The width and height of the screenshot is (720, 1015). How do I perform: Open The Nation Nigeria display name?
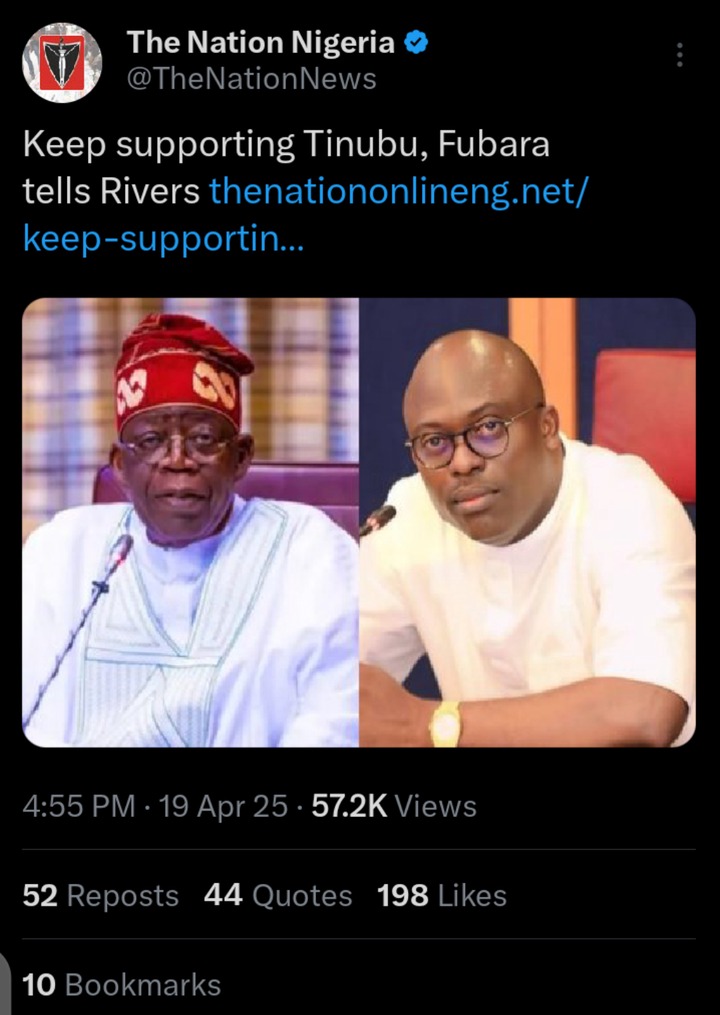click(261, 43)
